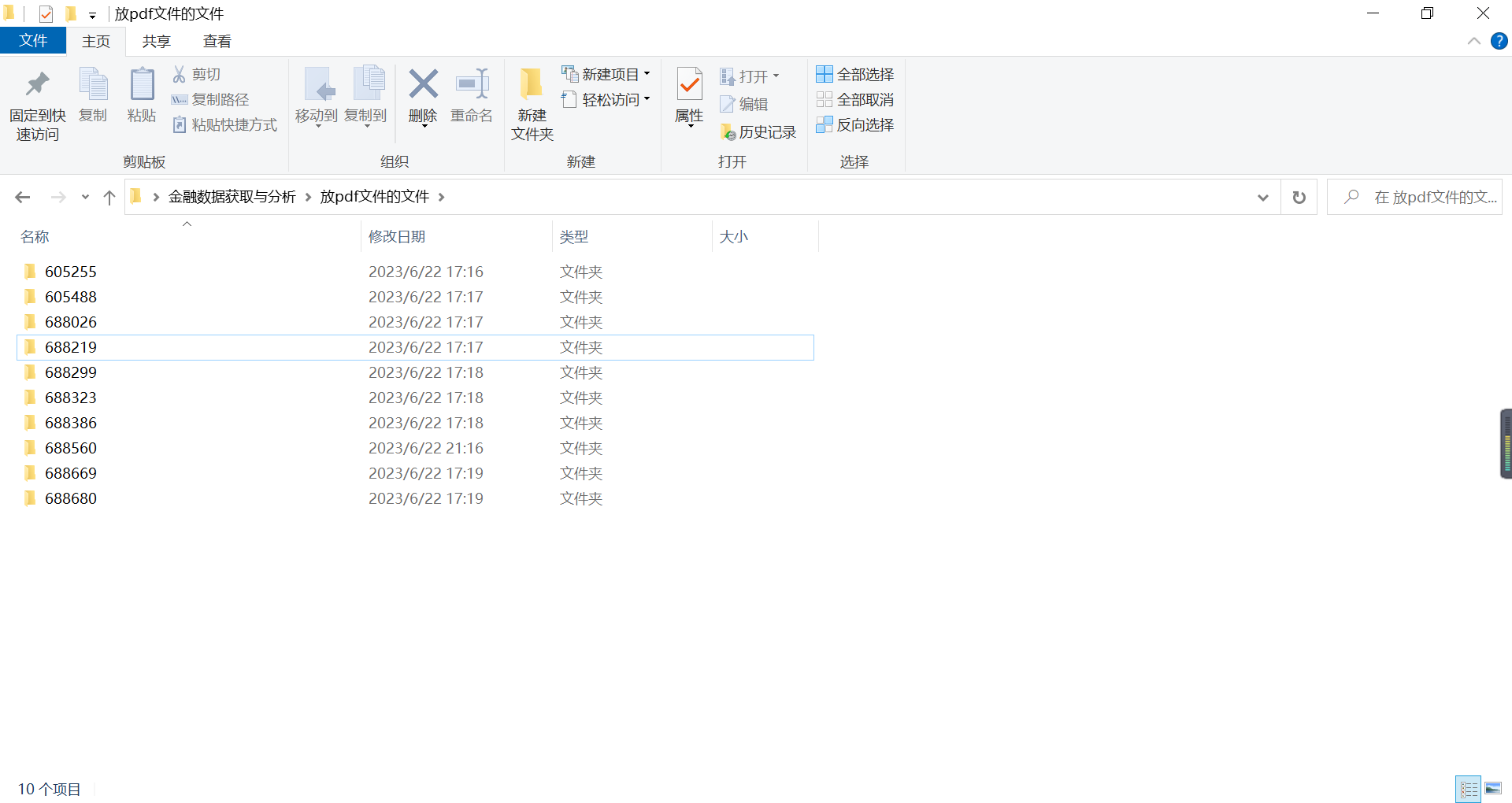Screen dimensions: 1512x803
Task: Switch to the Share (共享) tab
Action: (x=157, y=41)
